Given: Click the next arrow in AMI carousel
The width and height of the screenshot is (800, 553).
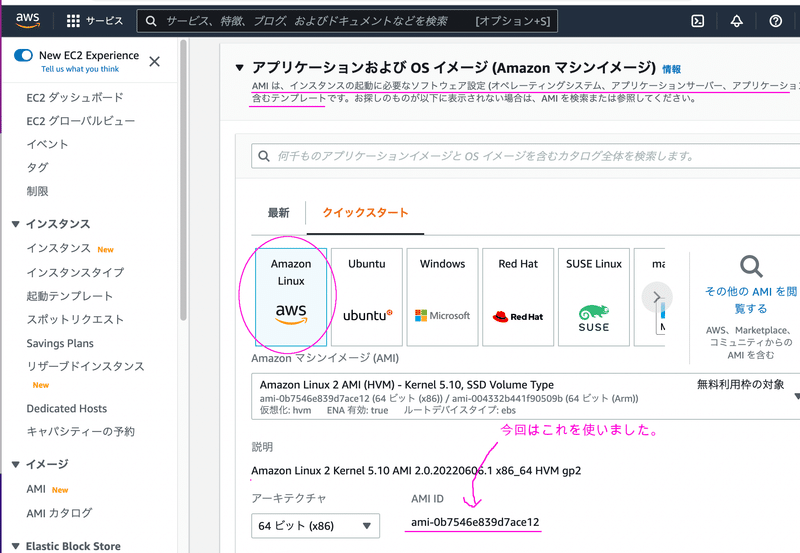Looking at the screenshot, I should coord(657,297).
